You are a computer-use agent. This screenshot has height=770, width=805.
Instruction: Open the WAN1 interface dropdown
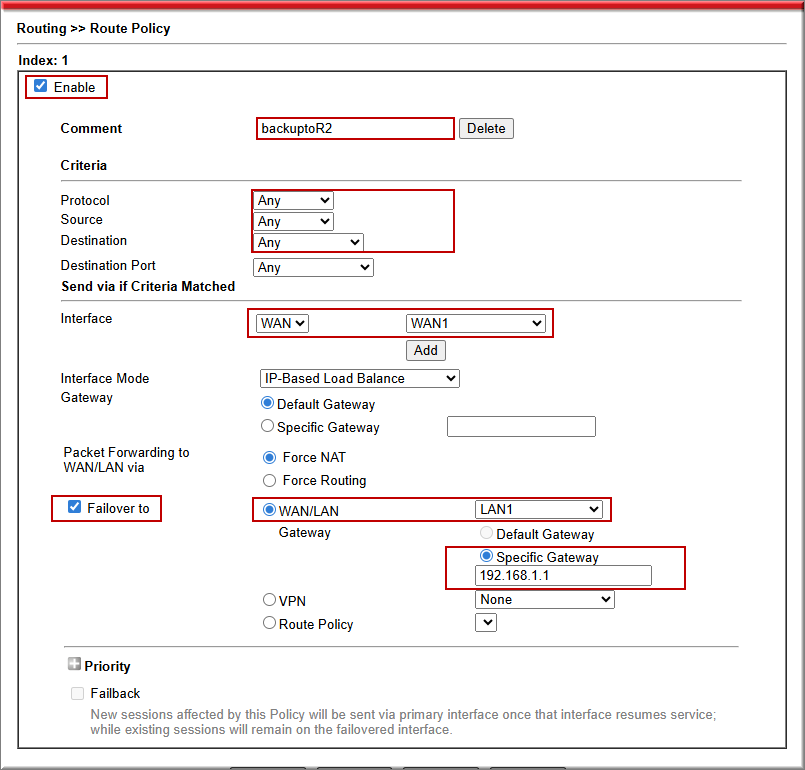pos(476,323)
